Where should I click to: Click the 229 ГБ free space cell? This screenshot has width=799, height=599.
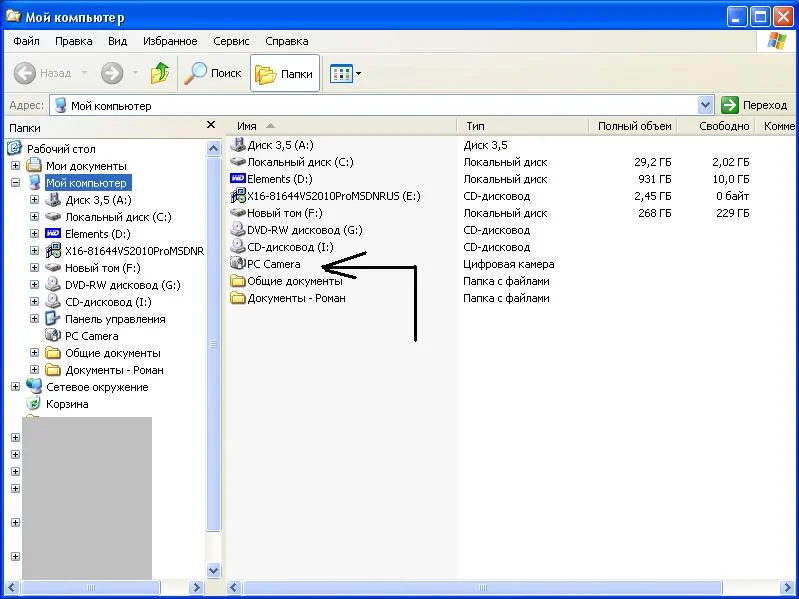click(x=732, y=213)
